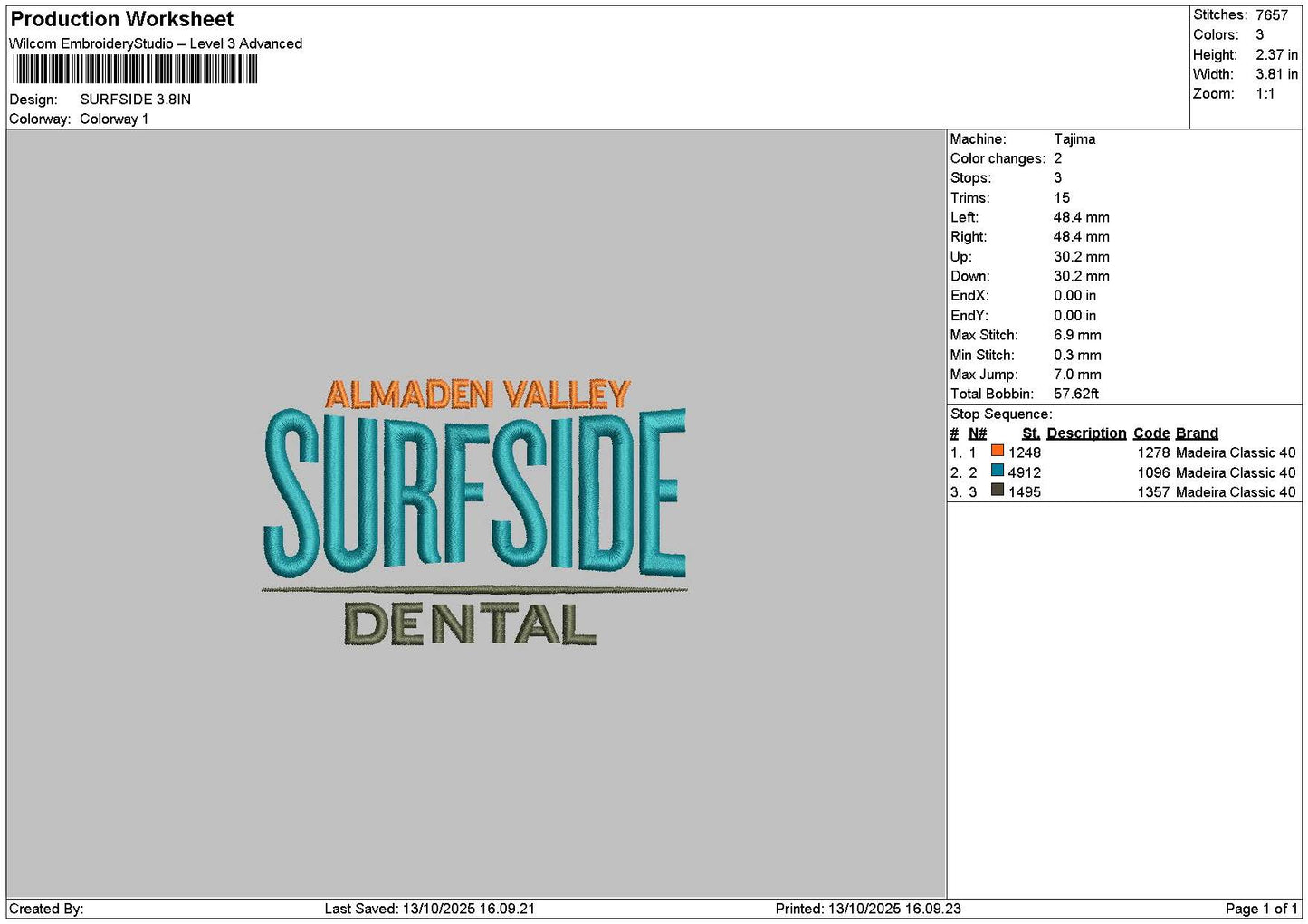Image resolution: width=1308 pixels, height=924 pixels.
Task: Click thread code 1278
Action: [1154, 452]
